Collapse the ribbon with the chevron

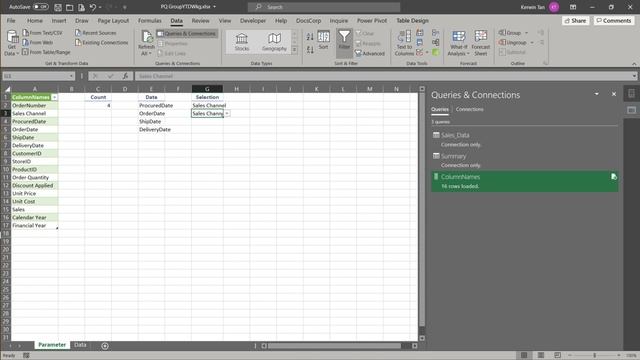coord(634,64)
